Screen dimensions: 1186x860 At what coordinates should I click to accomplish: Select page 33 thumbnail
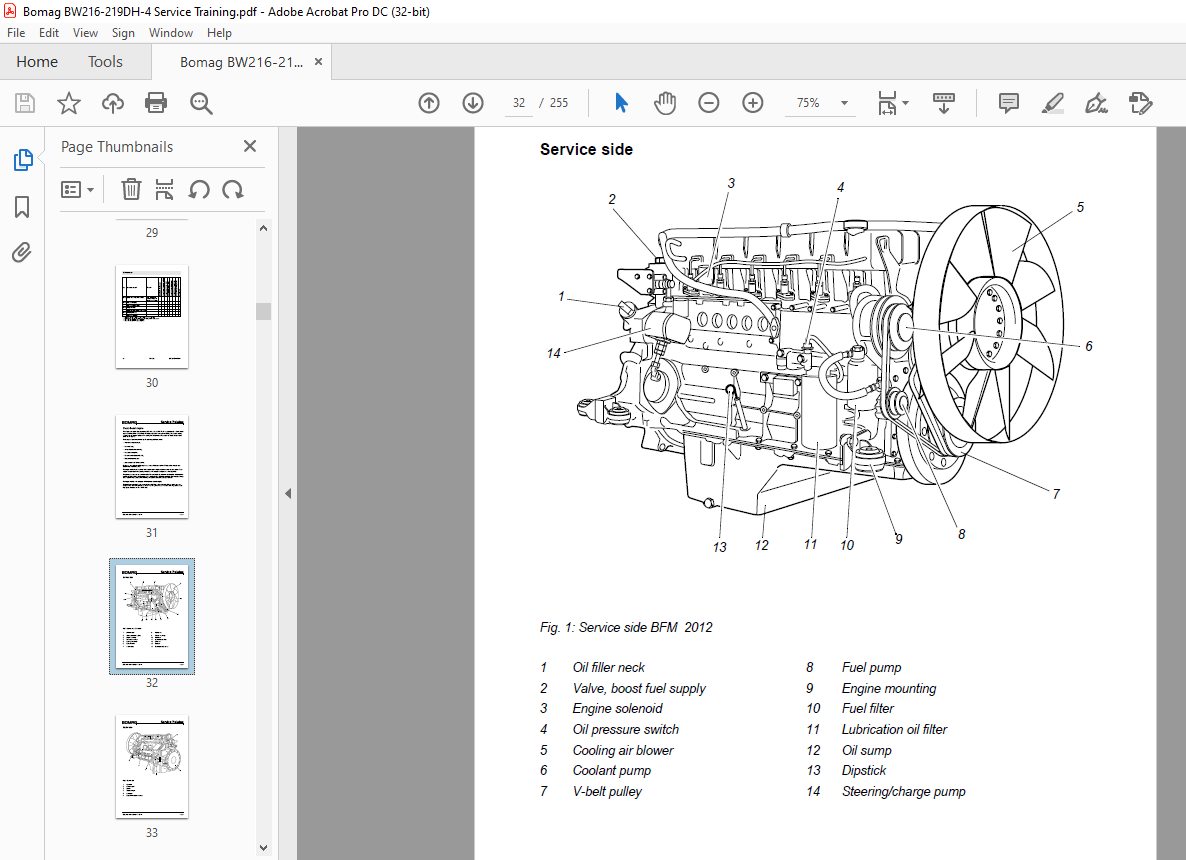(152, 766)
